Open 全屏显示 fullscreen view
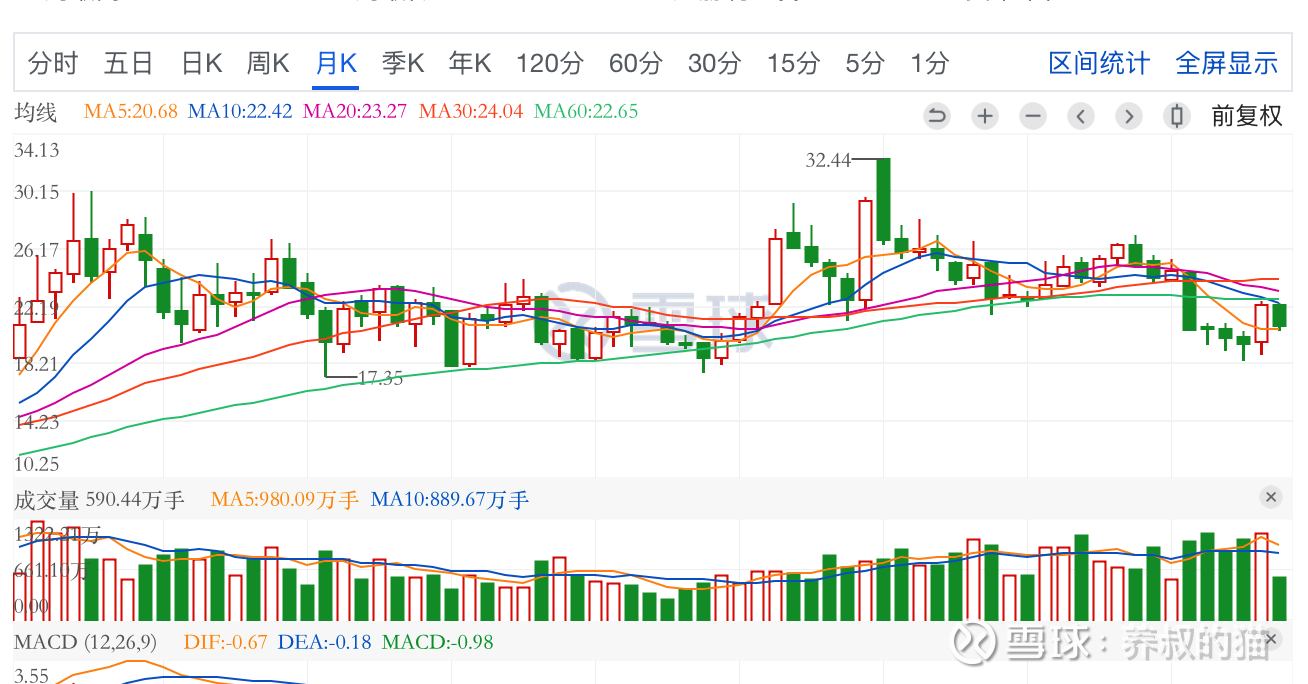Screen dimensions: 1308x684 pos(1227,64)
